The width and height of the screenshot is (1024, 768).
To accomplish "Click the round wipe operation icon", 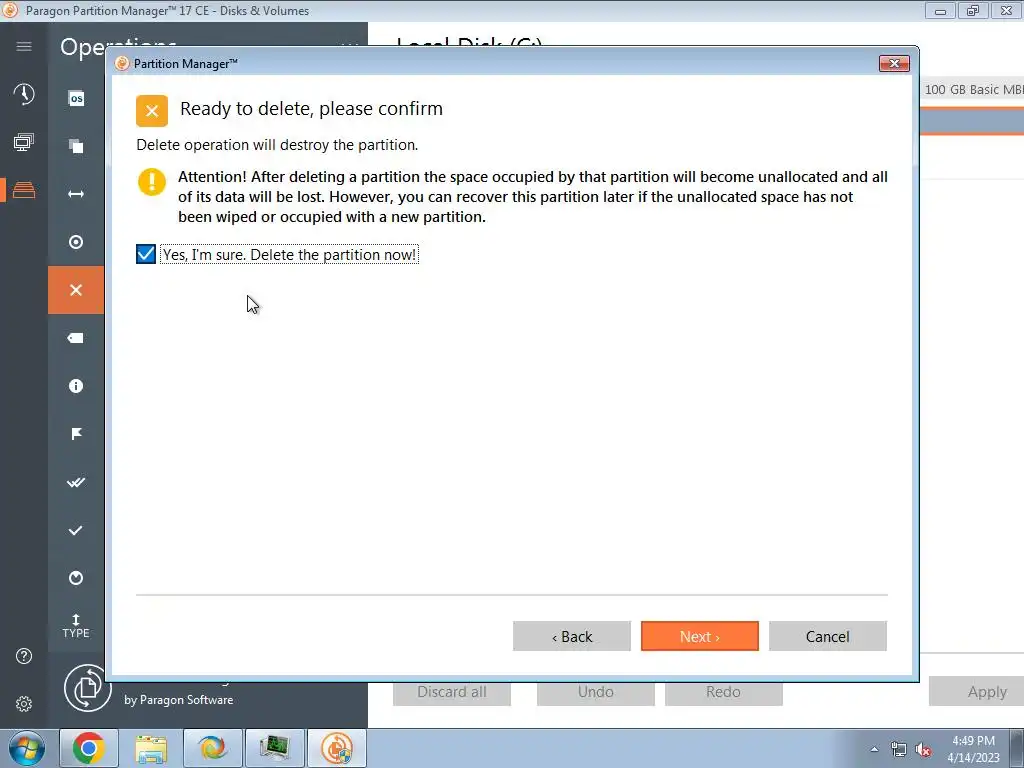I will pos(76,578).
